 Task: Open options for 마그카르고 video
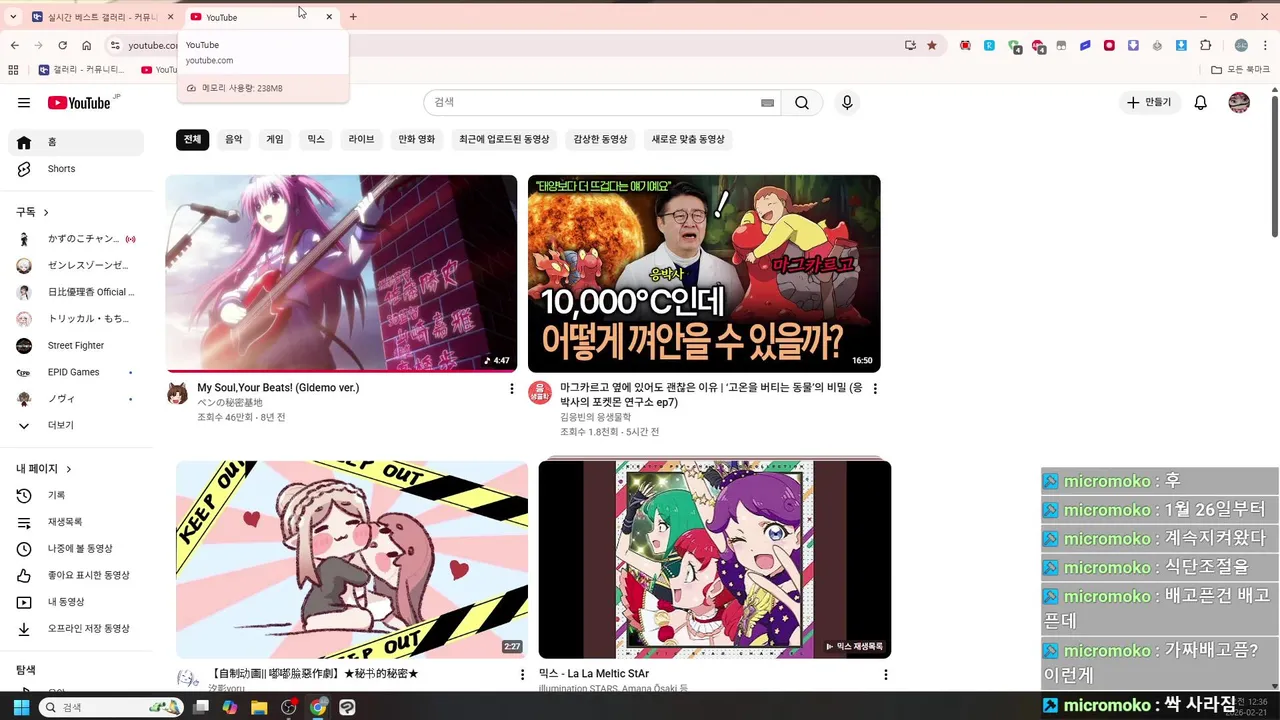tap(875, 389)
